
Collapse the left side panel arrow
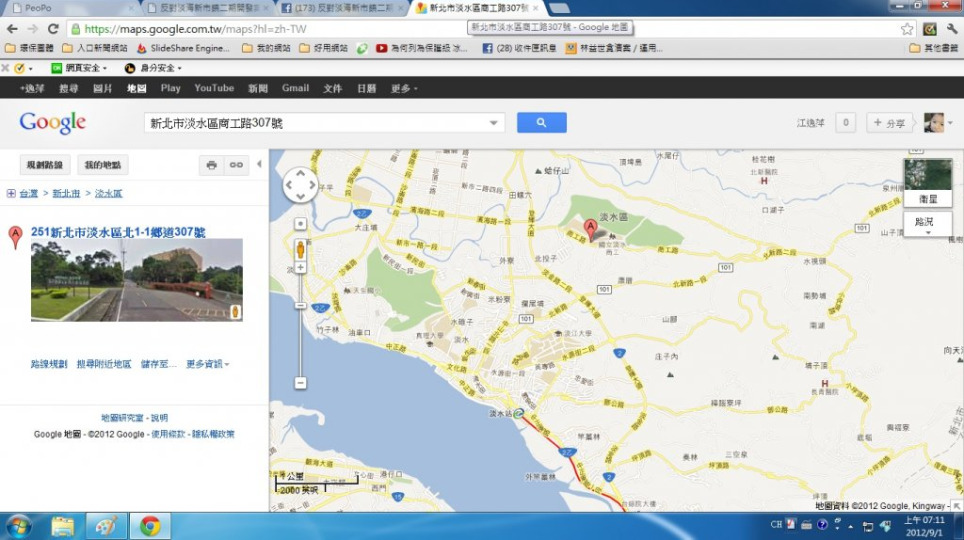pyautogui.click(x=260, y=165)
